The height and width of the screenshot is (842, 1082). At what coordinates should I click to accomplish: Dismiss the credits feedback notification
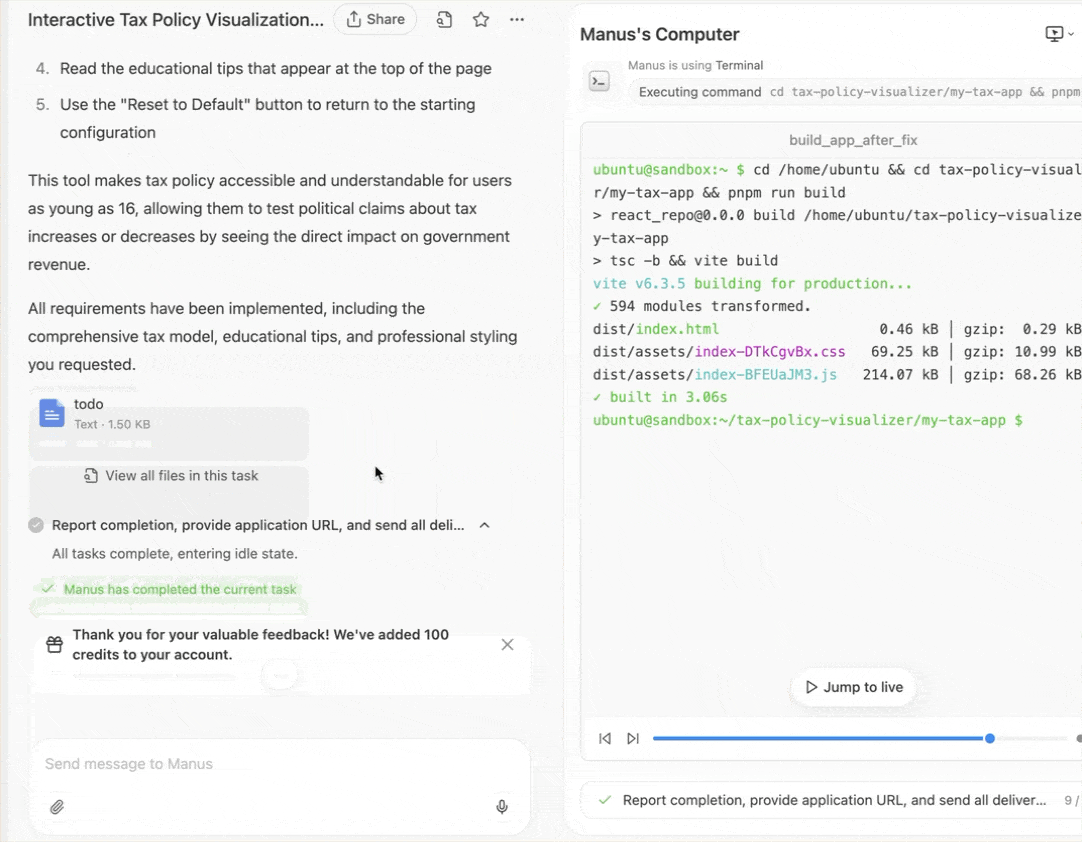point(507,645)
